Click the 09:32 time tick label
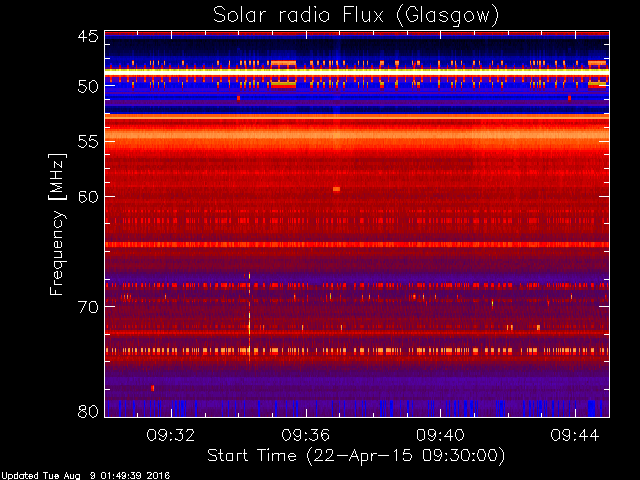 coord(171,435)
